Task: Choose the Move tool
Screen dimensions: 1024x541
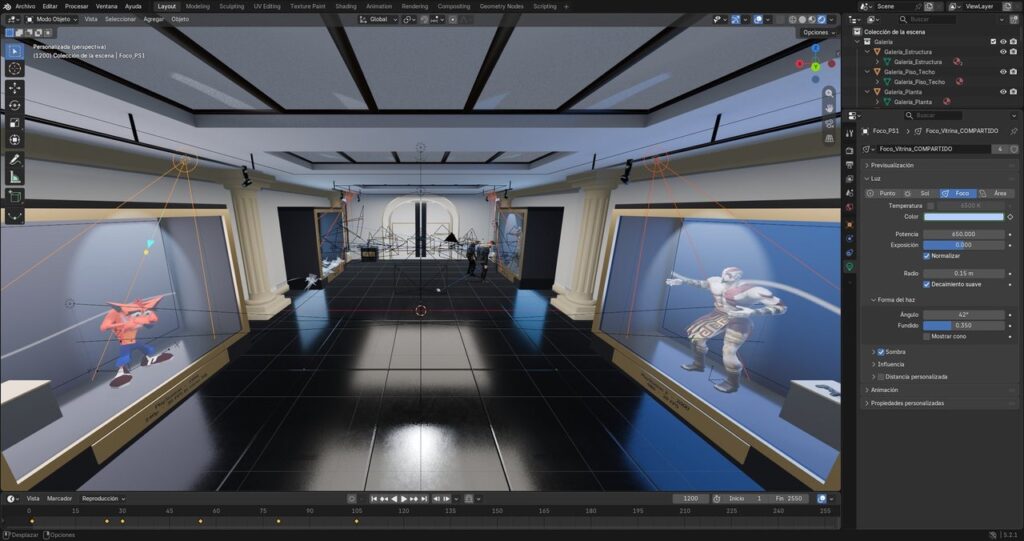Action: point(14,88)
